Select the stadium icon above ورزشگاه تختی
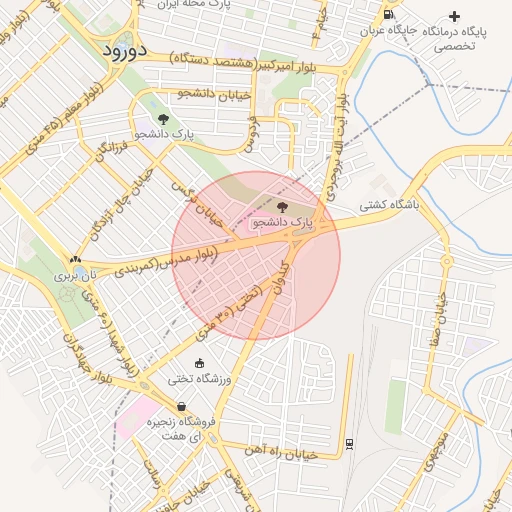The width and height of the screenshot is (512, 512). (x=199, y=363)
